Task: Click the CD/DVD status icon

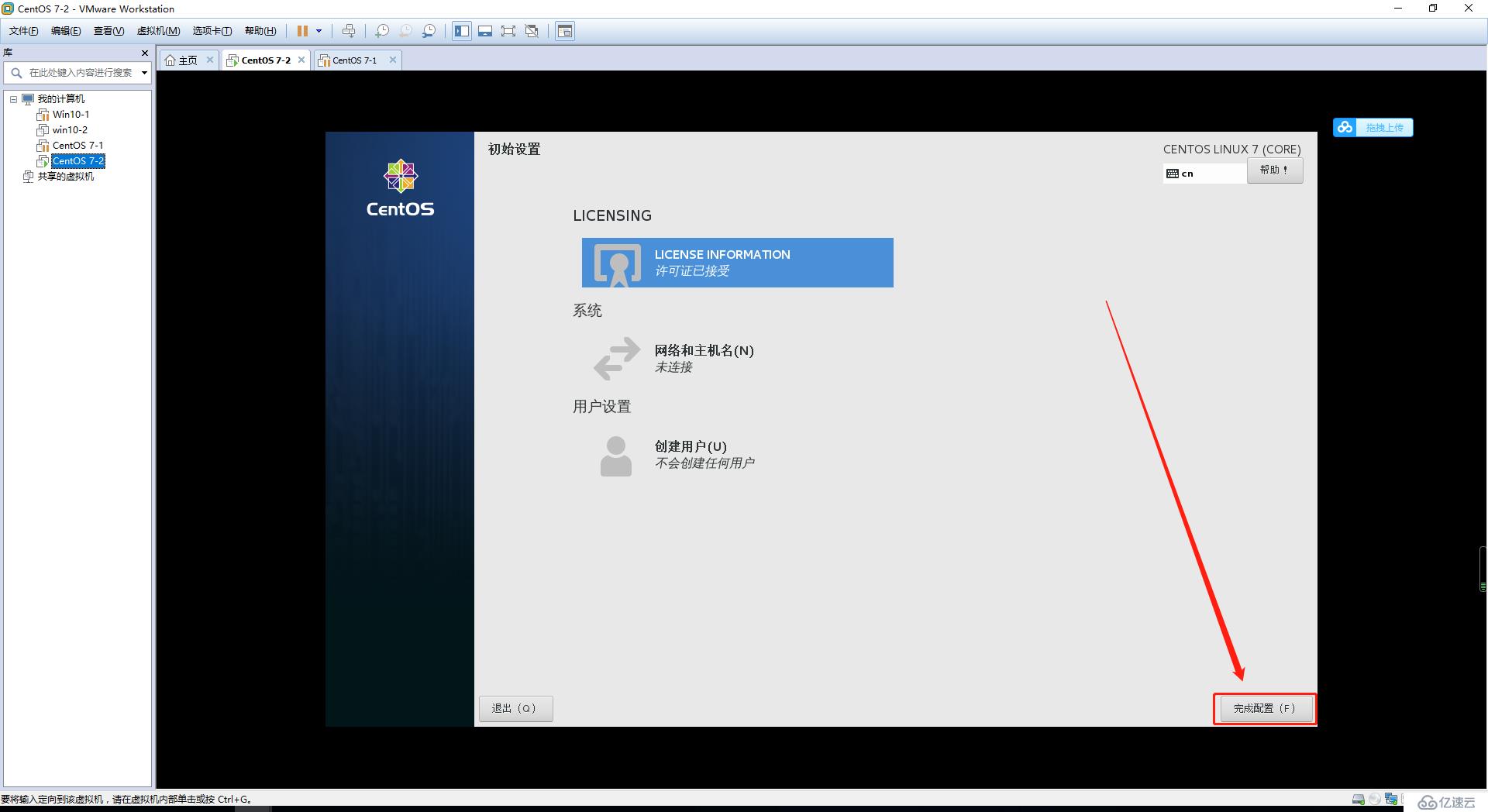Action: (1375, 799)
